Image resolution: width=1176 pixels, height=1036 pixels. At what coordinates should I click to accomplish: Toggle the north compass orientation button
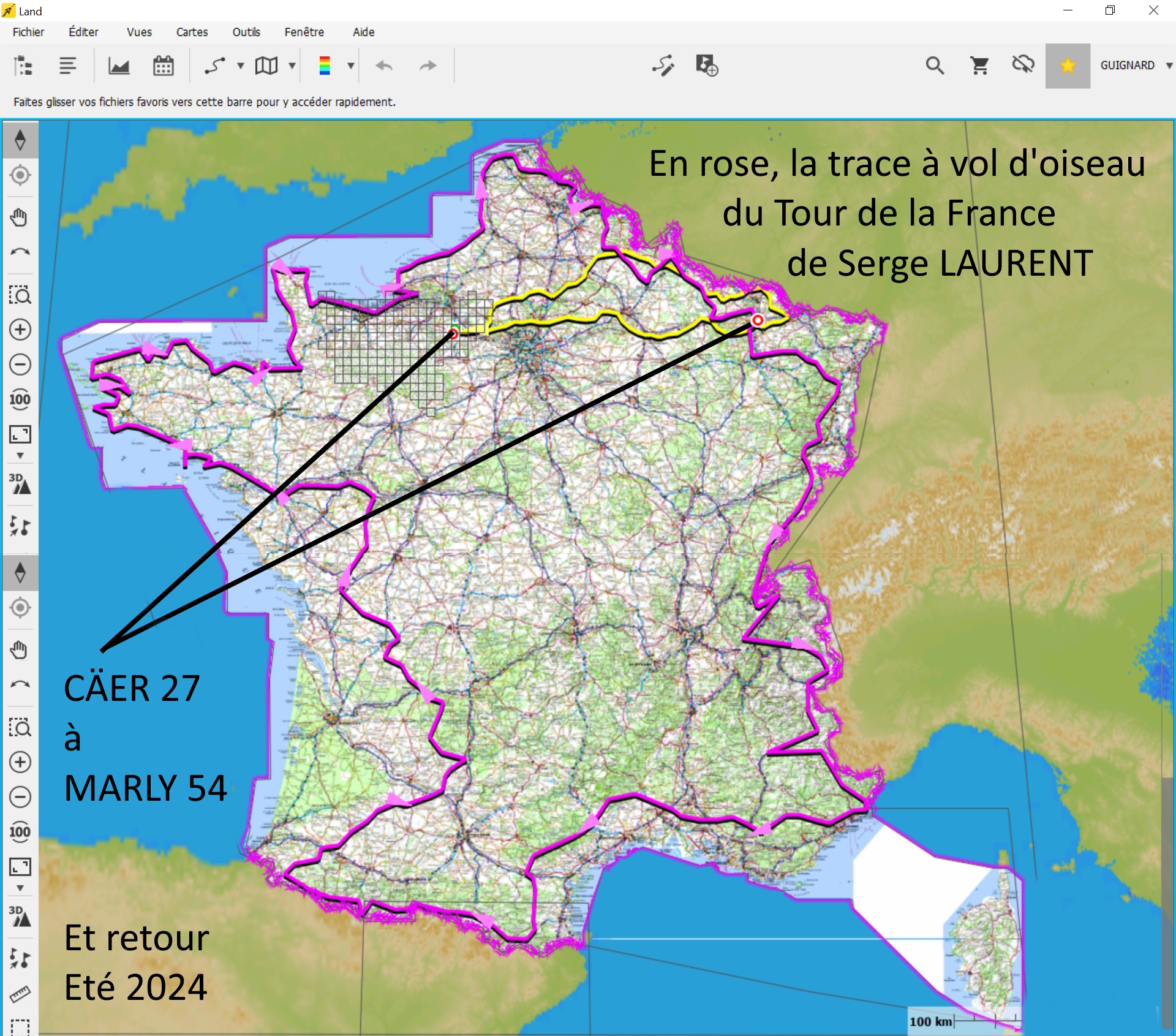[20, 140]
